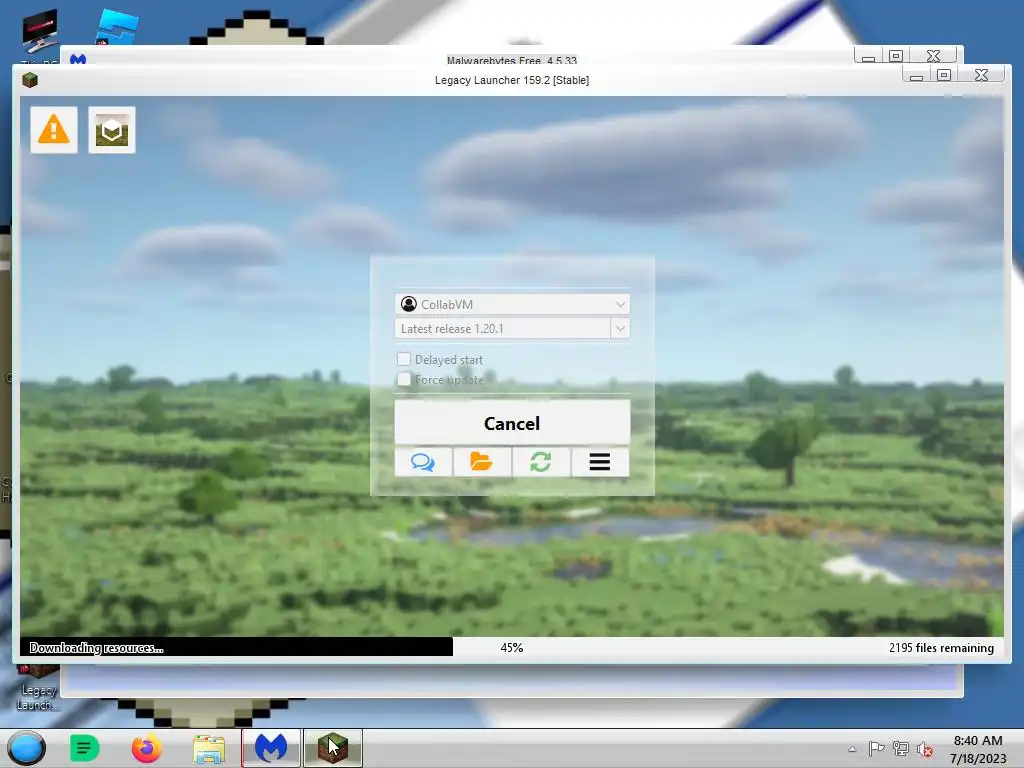1024x768 pixels.
Task: Minimize the Malwarebytes window
Action: point(869,56)
